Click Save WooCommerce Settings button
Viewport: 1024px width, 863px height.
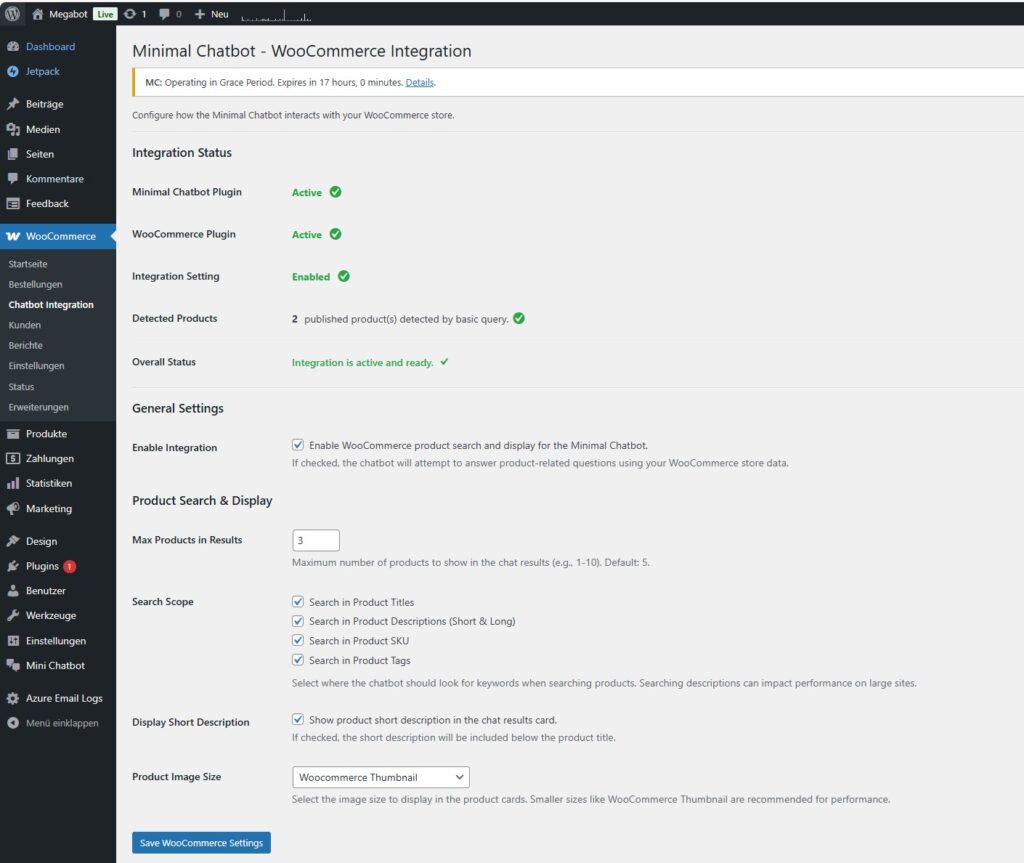pos(201,843)
